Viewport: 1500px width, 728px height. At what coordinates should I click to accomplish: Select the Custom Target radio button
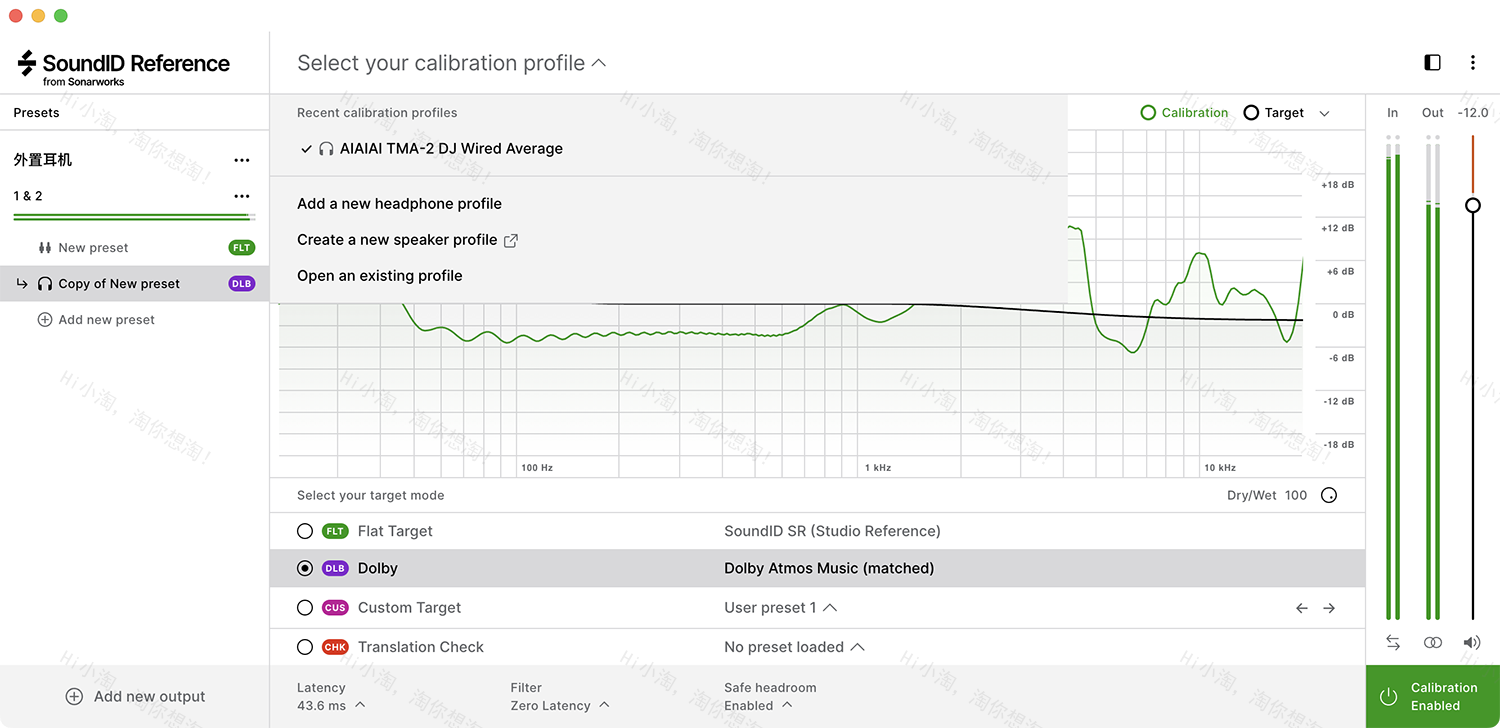[x=305, y=607]
